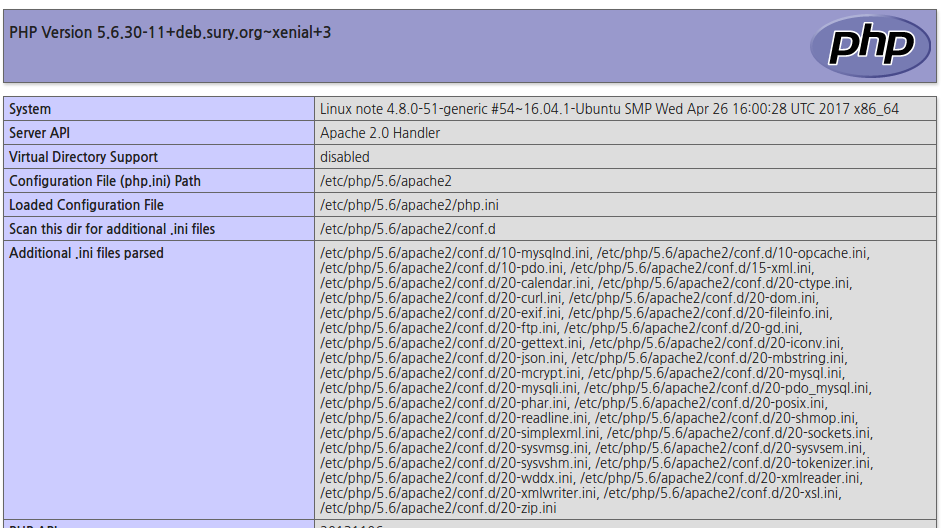Click the '/etc/php/5.6/apache2' path value
941x528 pixels.
[386, 181]
